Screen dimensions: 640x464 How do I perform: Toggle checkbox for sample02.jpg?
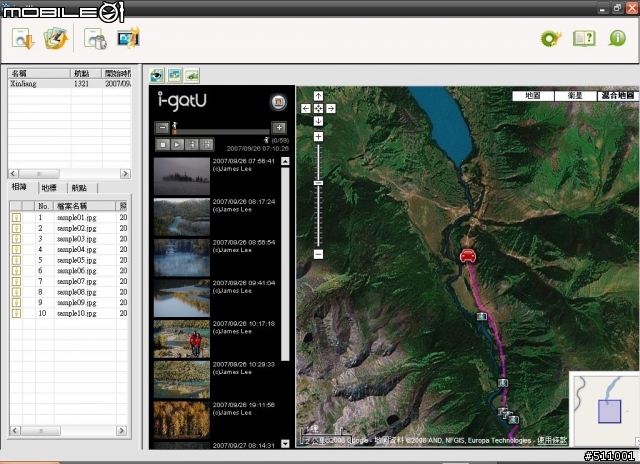tap(16, 228)
